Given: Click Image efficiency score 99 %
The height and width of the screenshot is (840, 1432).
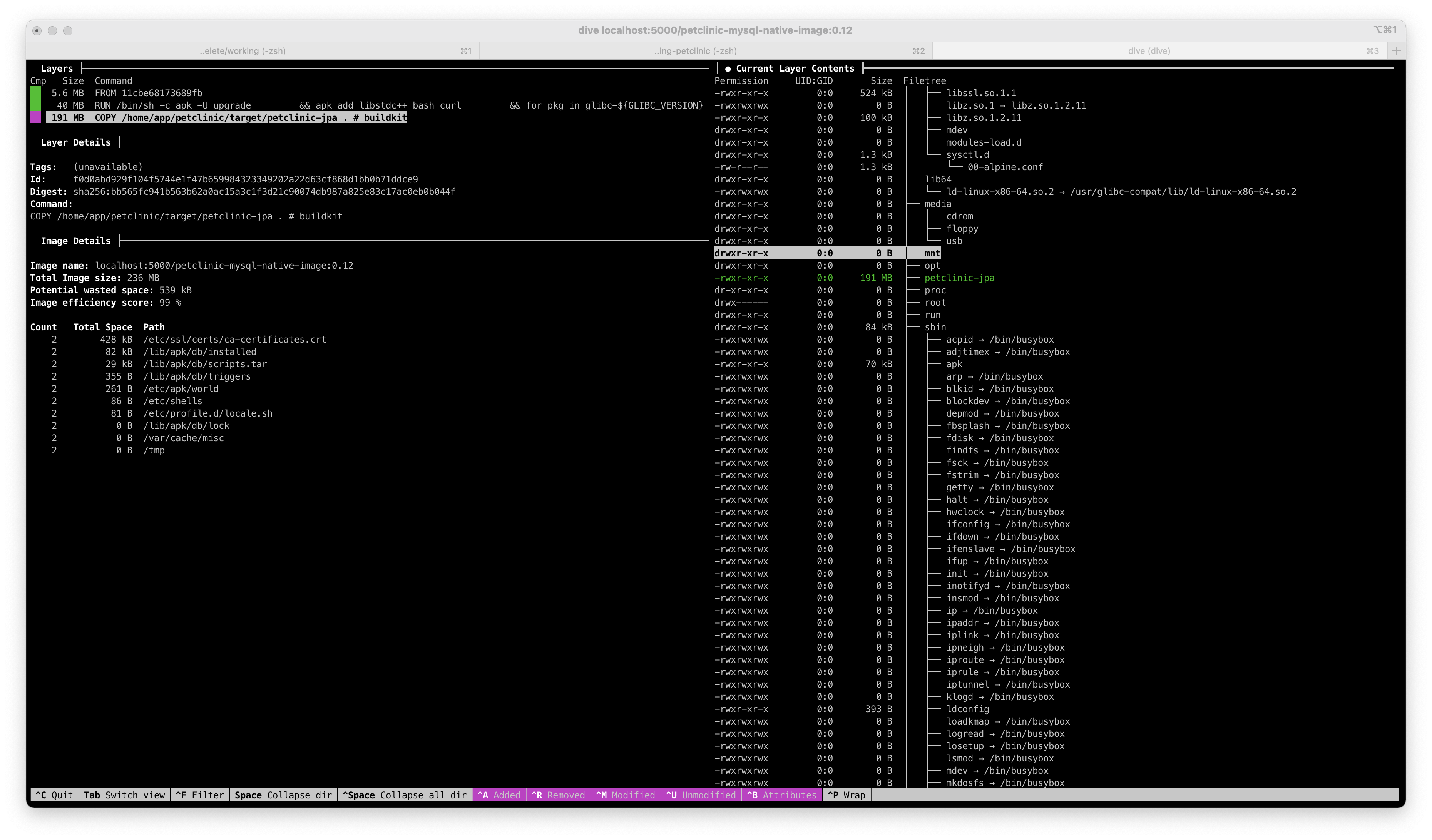Looking at the screenshot, I should click(105, 302).
